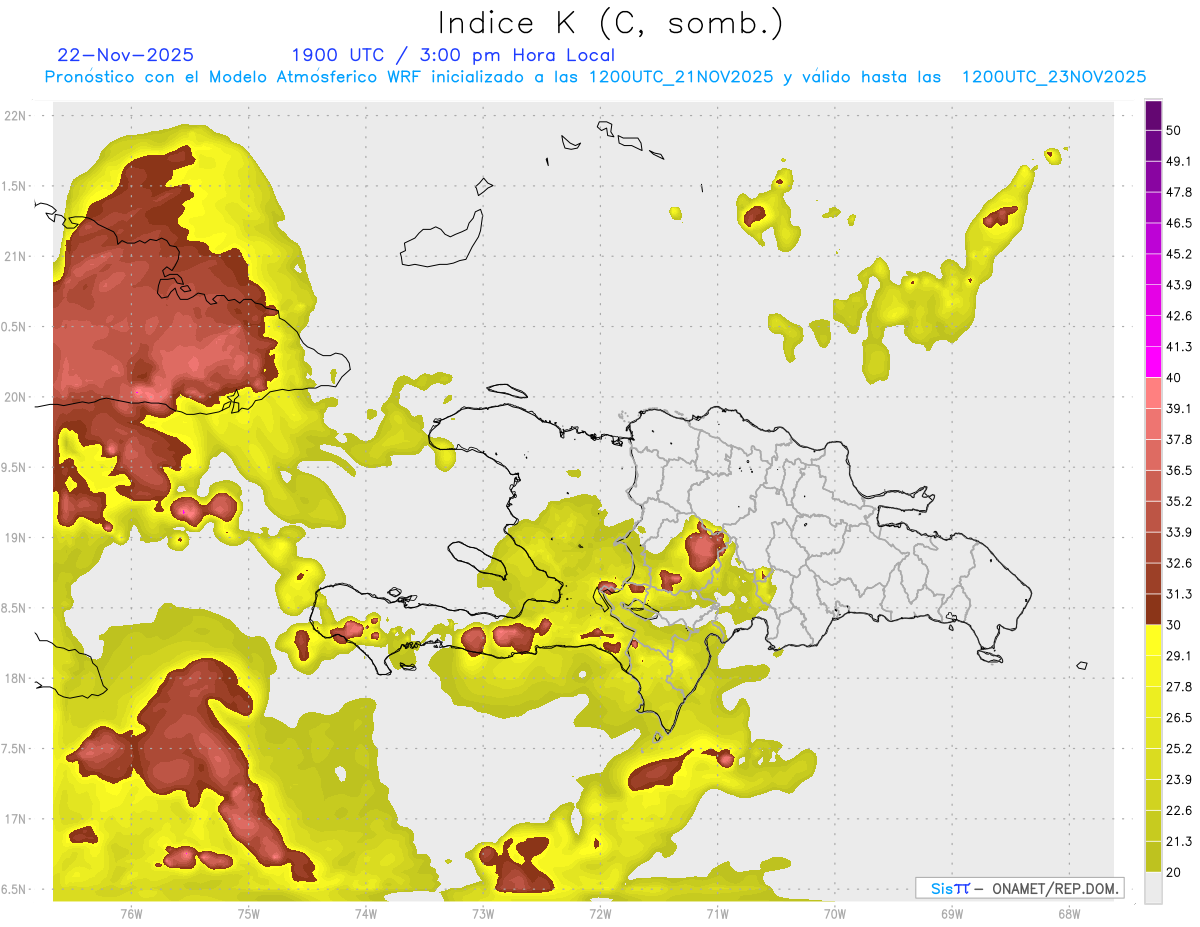Click the dark purple color bar segment above 50
This screenshot has height=927, width=1200.
(1153, 115)
